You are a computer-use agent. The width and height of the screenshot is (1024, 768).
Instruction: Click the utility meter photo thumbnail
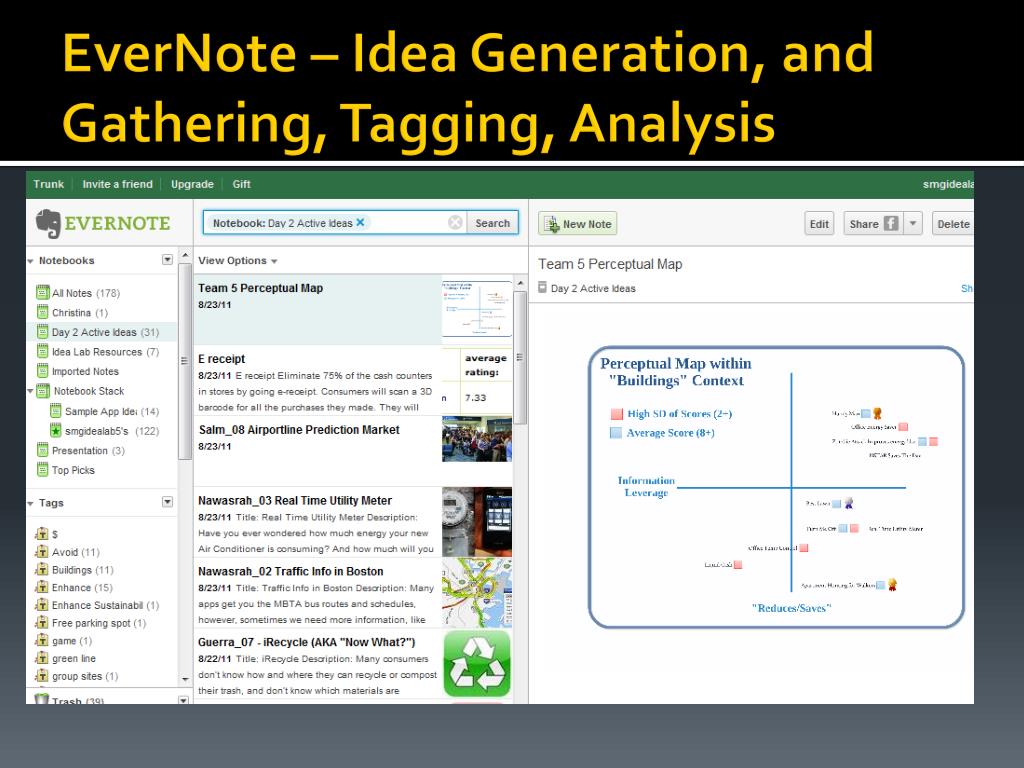[x=477, y=522]
